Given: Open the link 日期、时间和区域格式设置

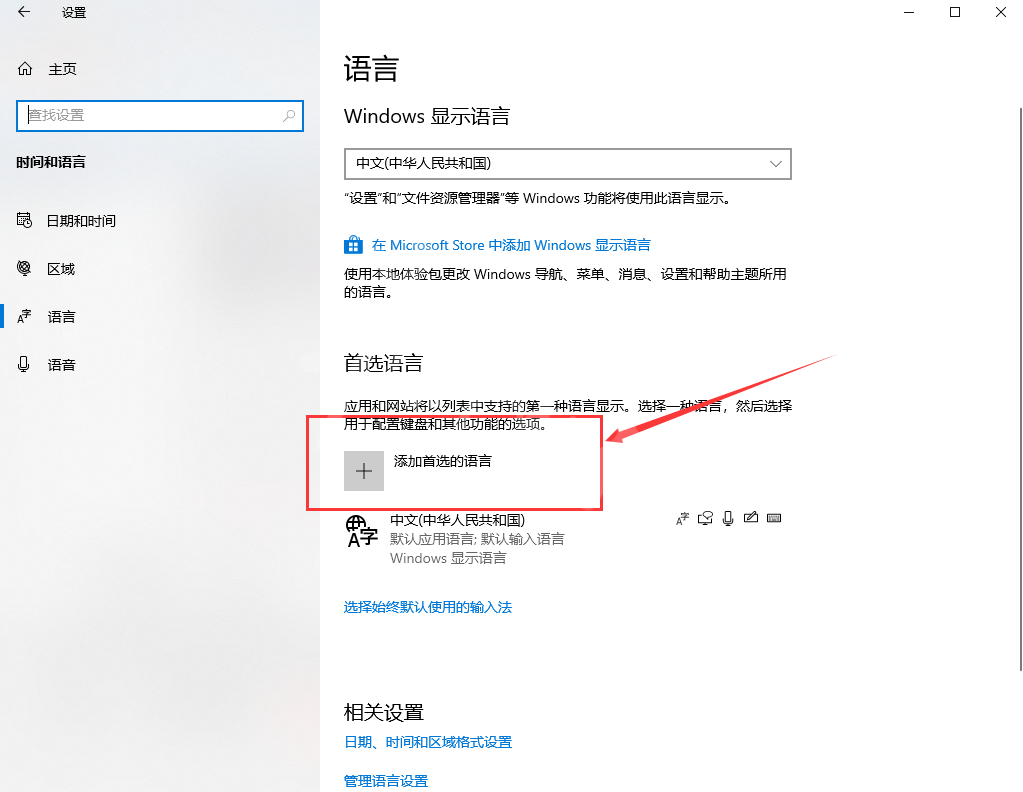Looking at the screenshot, I should pyautogui.click(x=428, y=742).
